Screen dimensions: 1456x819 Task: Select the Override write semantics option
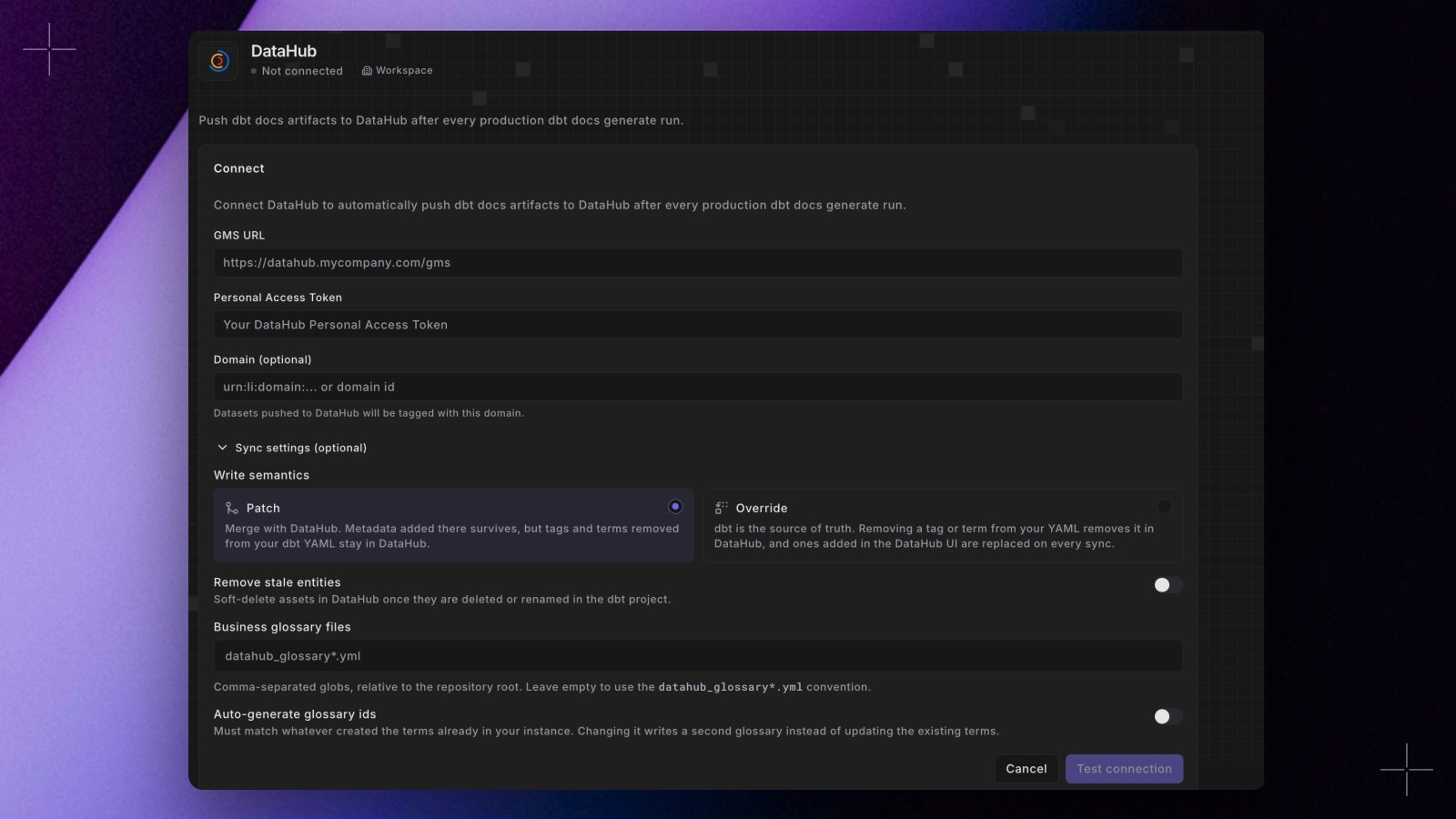click(x=943, y=525)
